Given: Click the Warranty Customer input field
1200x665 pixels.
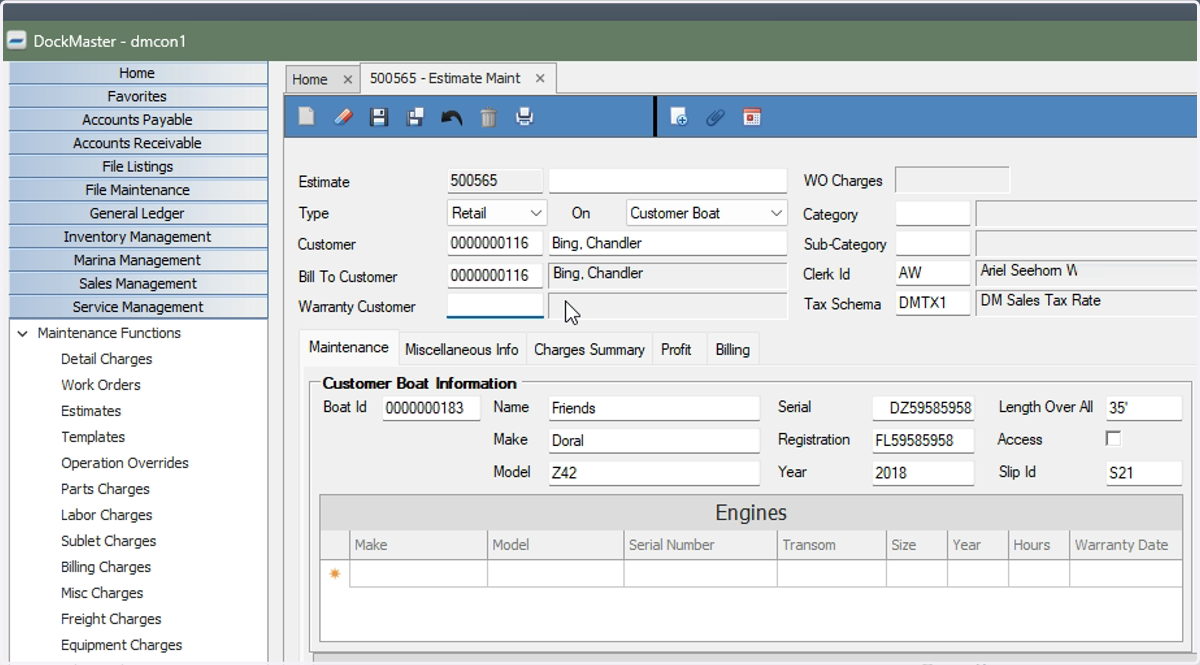Looking at the screenshot, I should 495,306.
